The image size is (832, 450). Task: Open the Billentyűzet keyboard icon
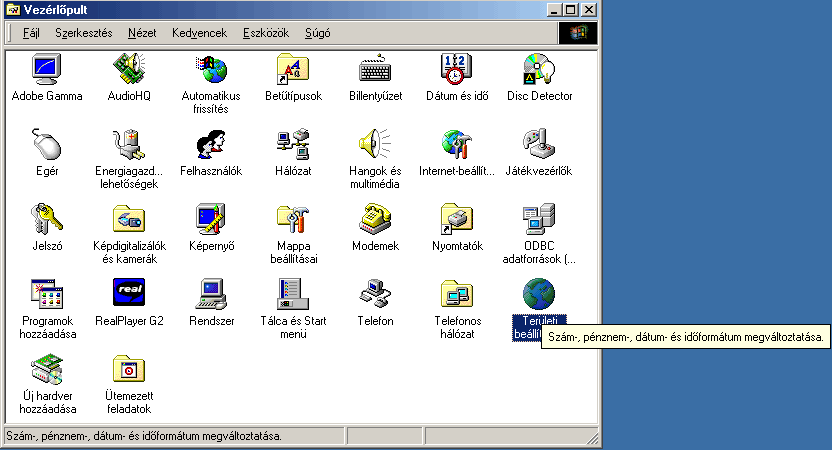click(x=376, y=70)
